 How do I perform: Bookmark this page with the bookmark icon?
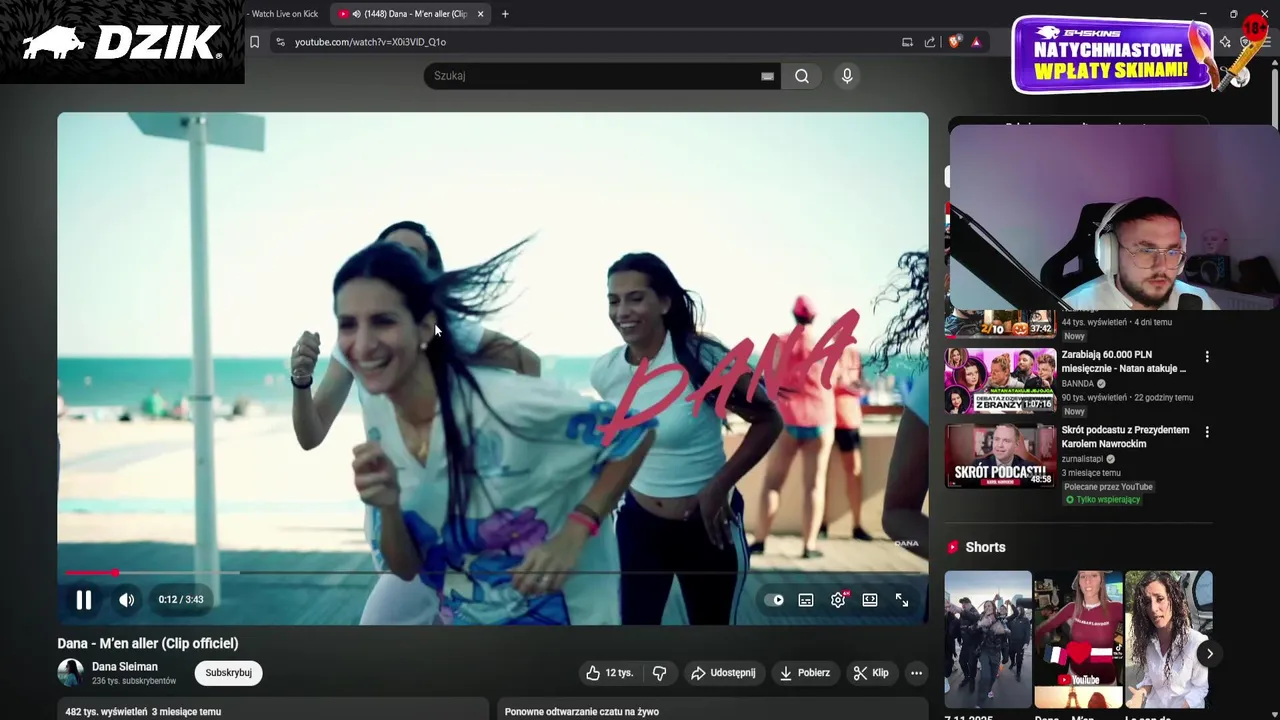pos(255,42)
